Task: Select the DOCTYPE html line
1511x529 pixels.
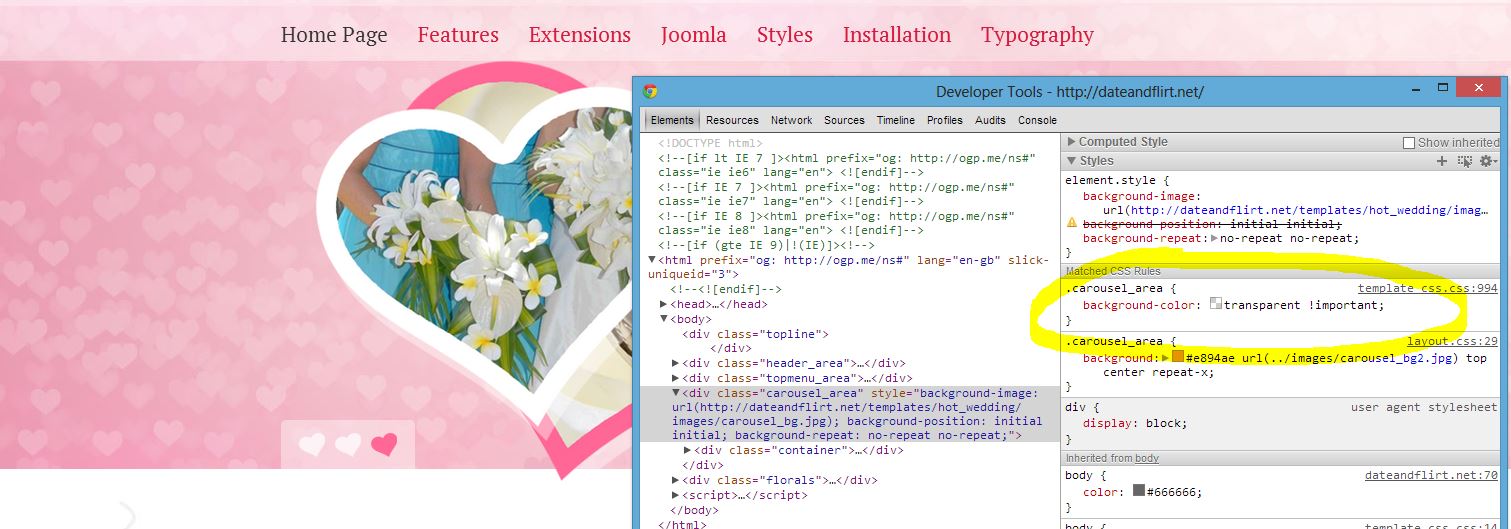Action: pyautogui.click(x=709, y=143)
